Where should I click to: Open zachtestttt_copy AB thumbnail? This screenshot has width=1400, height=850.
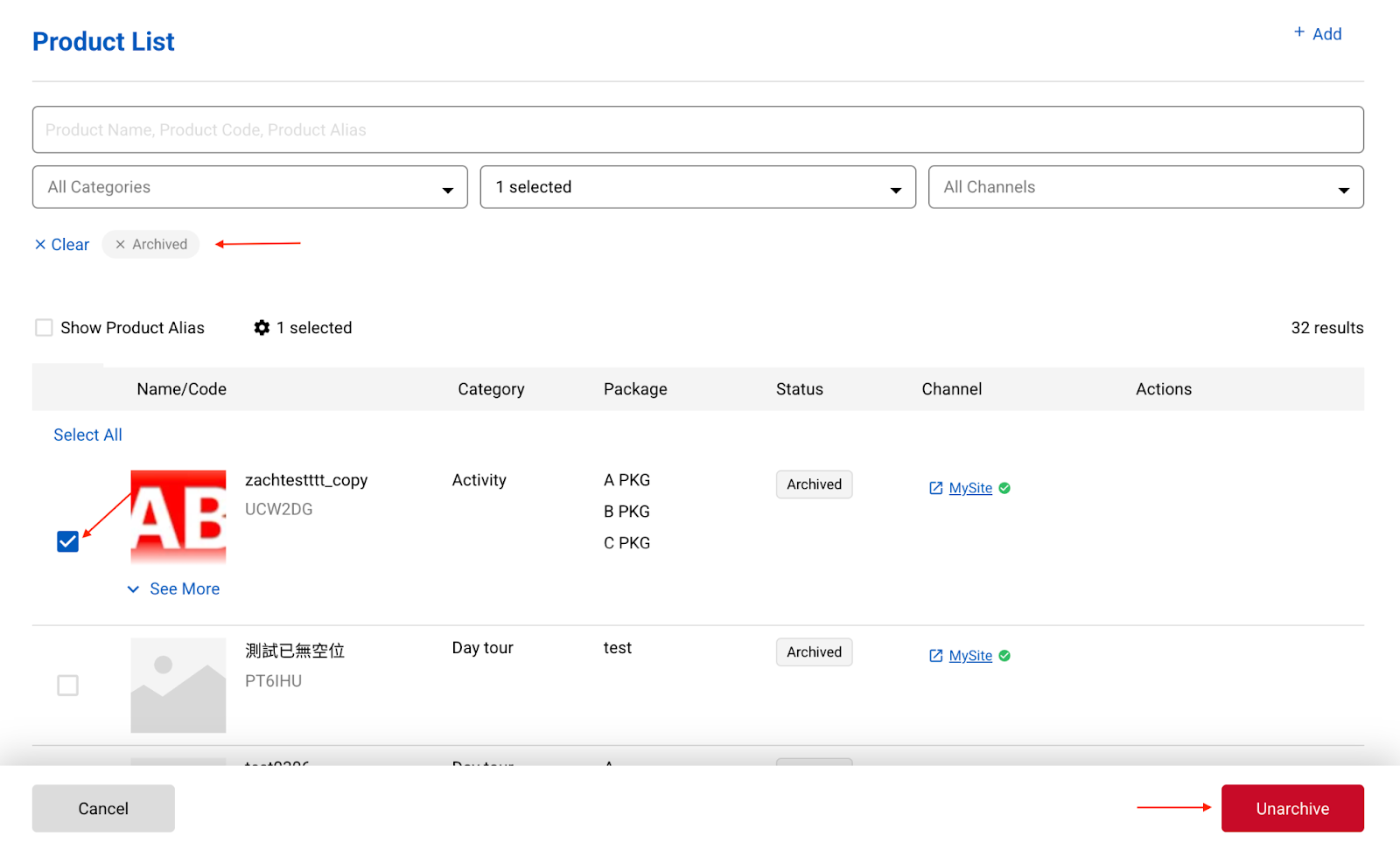click(178, 517)
